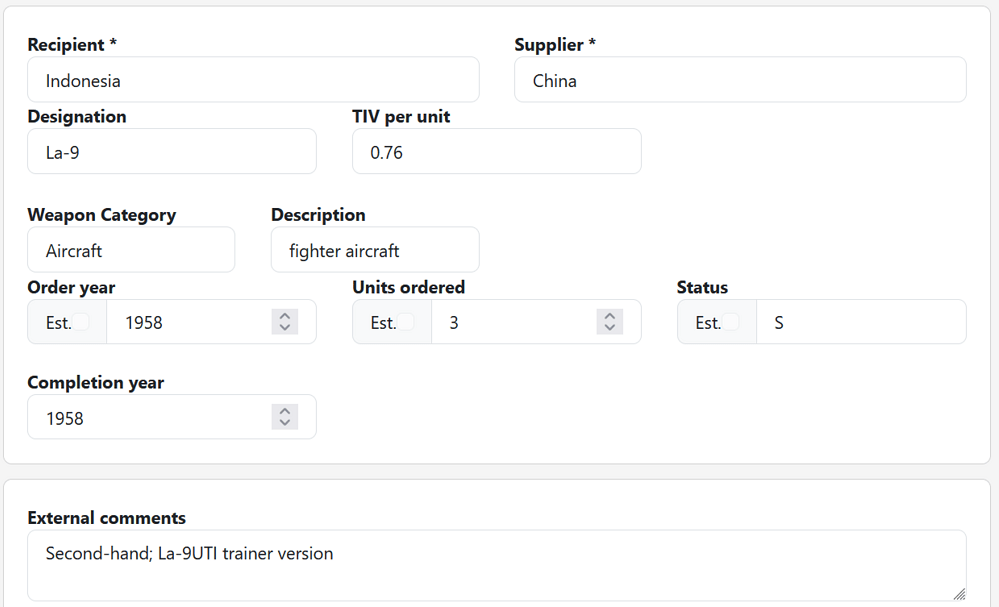
Task: Select the Designation field with La-9
Action: (172, 152)
